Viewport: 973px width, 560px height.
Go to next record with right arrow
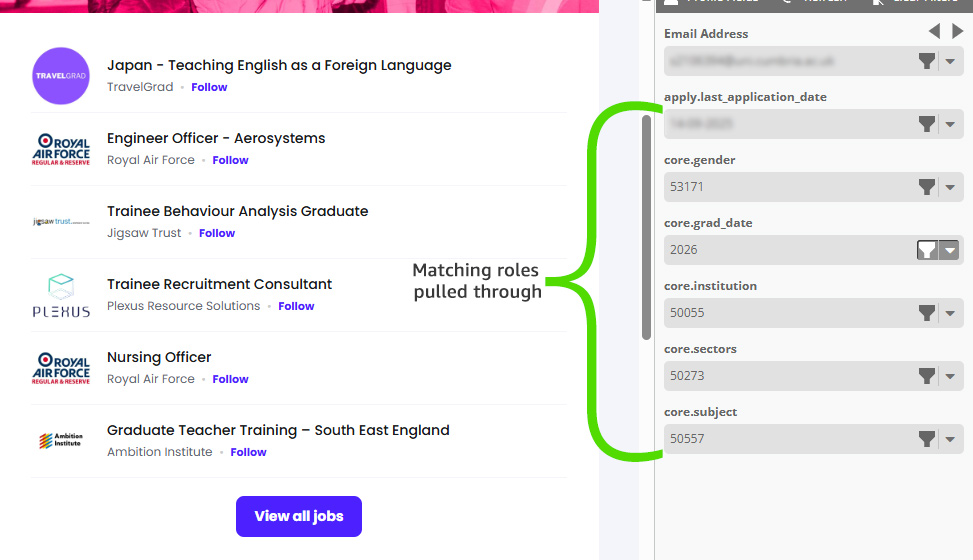click(x=957, y=32)
